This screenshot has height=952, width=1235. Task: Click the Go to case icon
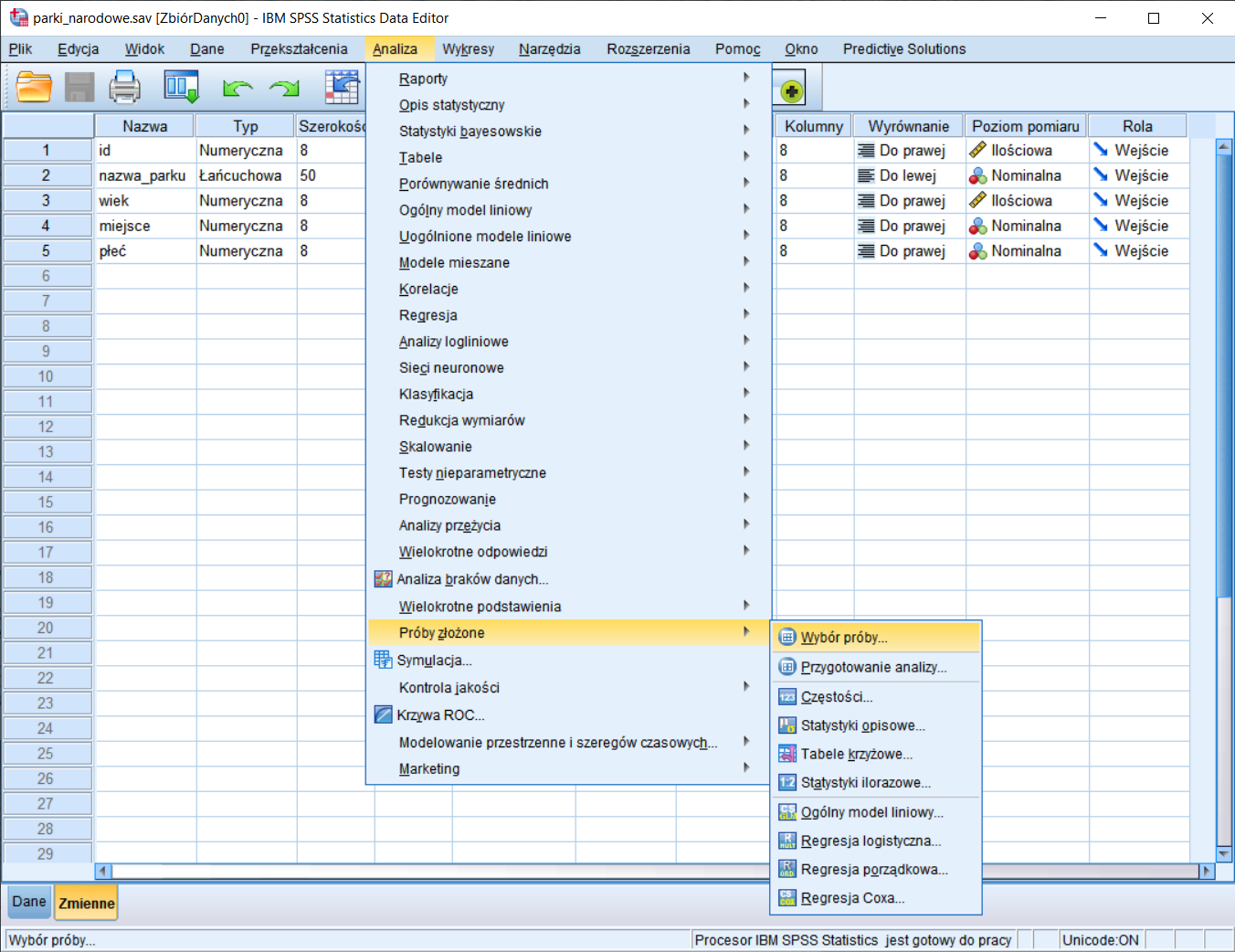343,88
